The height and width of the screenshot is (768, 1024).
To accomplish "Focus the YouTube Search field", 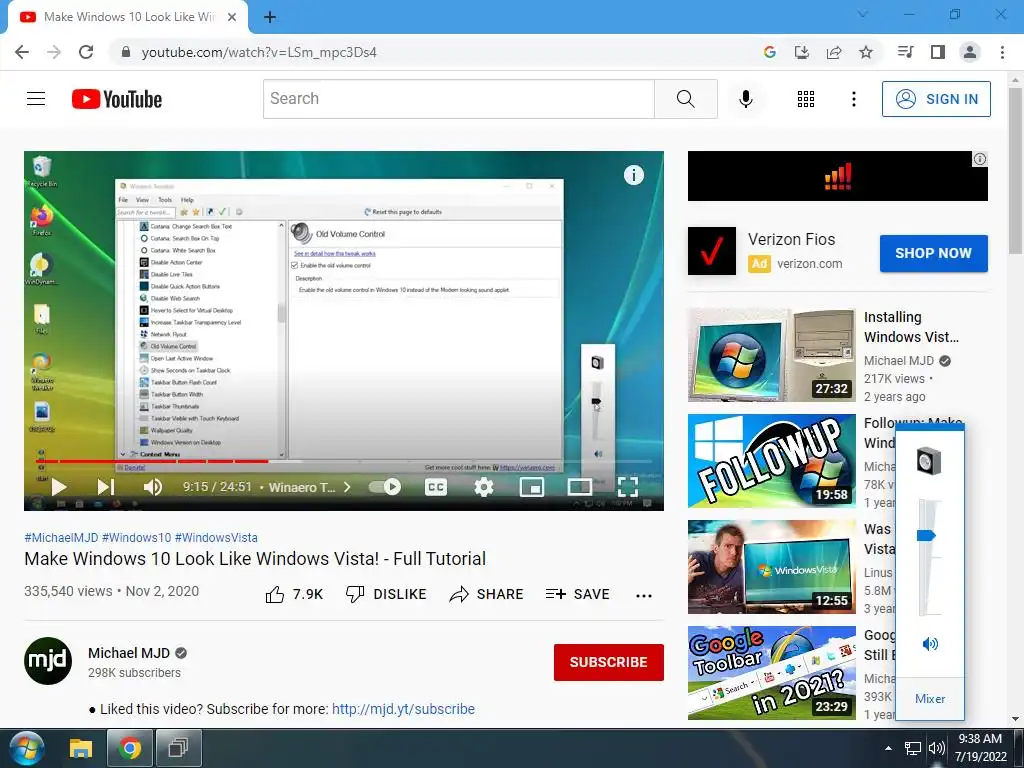I will [458, 99].
